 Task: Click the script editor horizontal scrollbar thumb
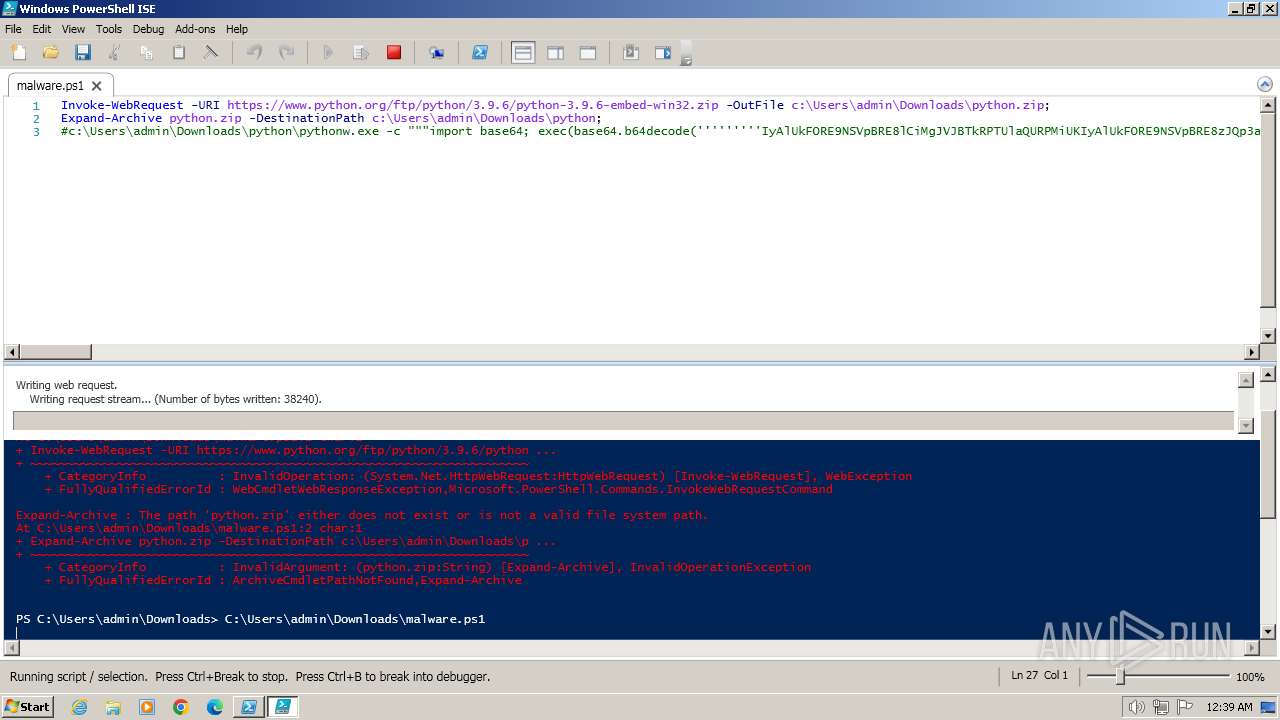pyautogui.click(x=55, y=352)
